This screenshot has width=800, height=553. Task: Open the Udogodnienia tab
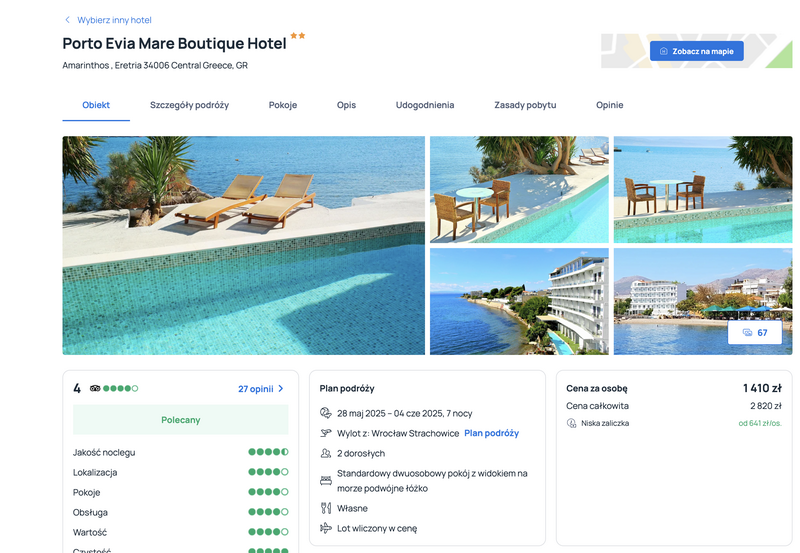(x=424, y=105)
